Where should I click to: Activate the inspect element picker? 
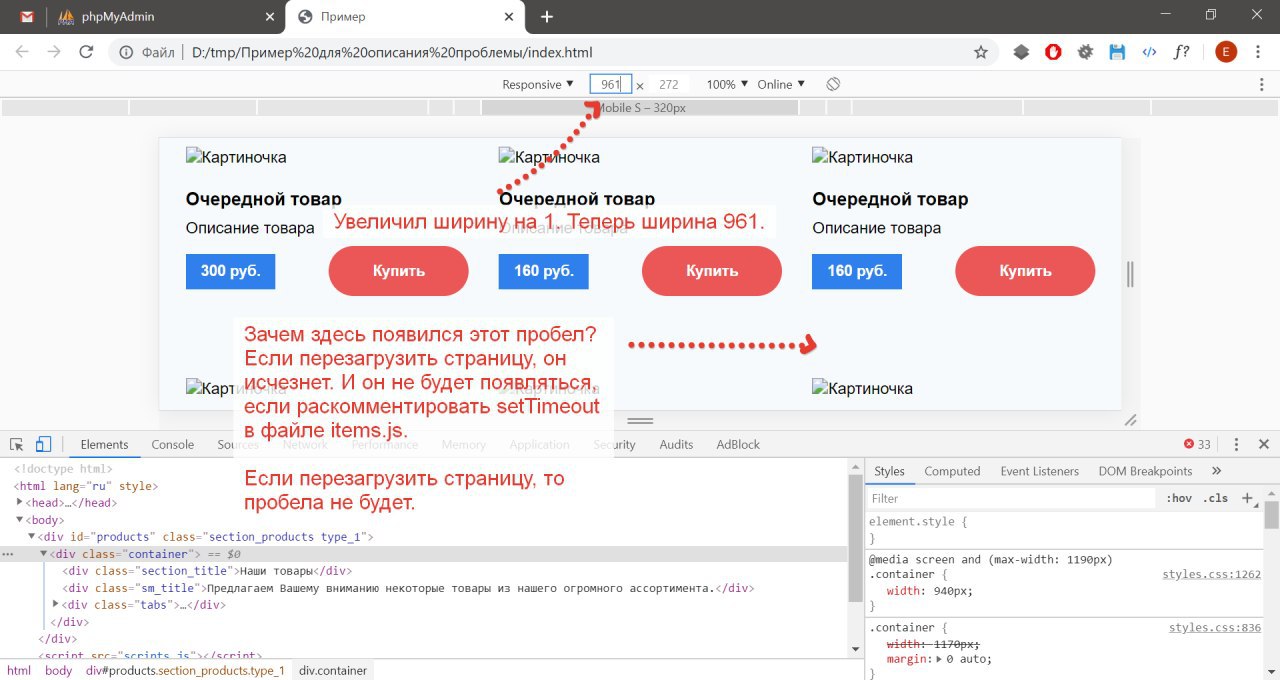(x=17, y=445)
